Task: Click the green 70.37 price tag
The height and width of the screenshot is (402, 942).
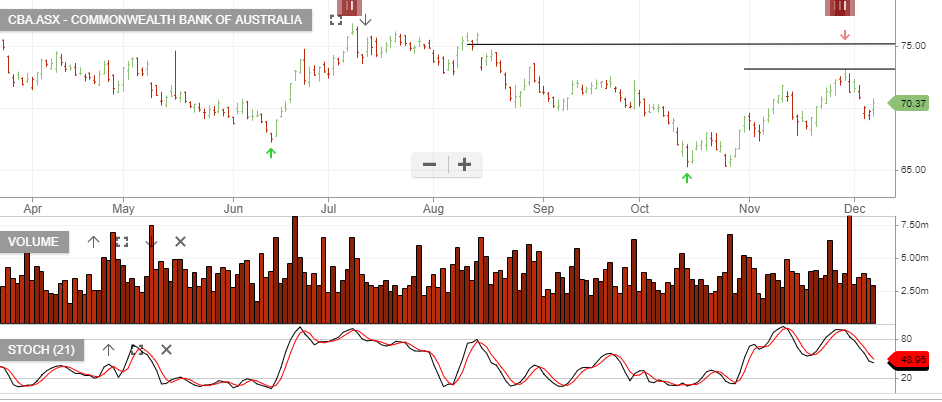Action: click(908, 103)
